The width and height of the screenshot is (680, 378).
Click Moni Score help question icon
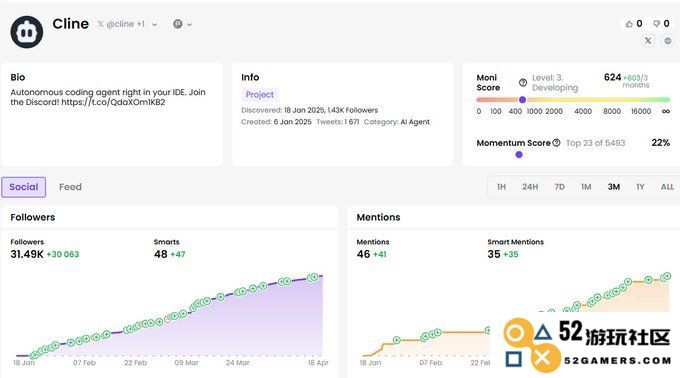523,82
